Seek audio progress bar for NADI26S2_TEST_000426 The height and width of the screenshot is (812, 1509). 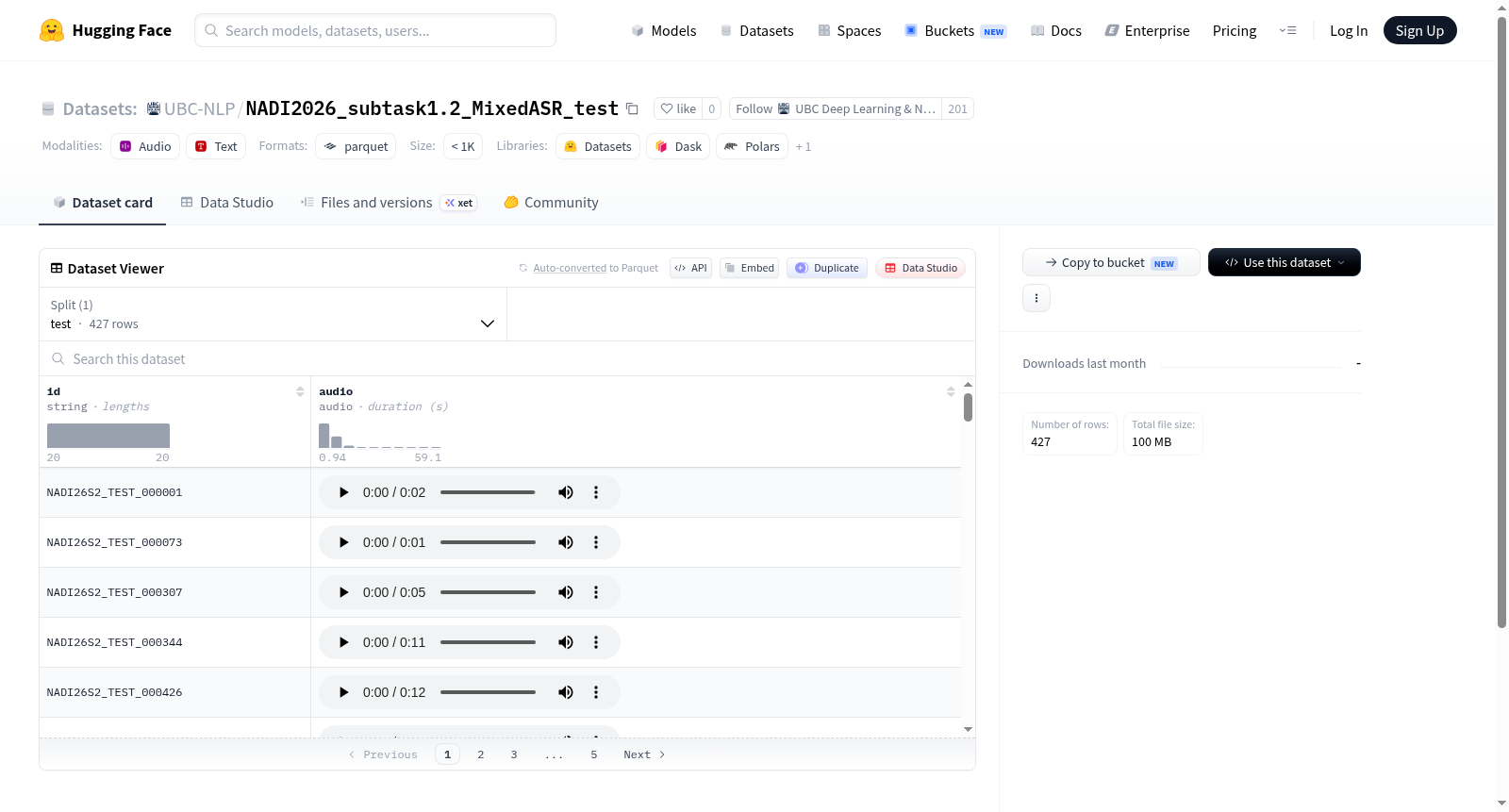click(x=488, y=692)
